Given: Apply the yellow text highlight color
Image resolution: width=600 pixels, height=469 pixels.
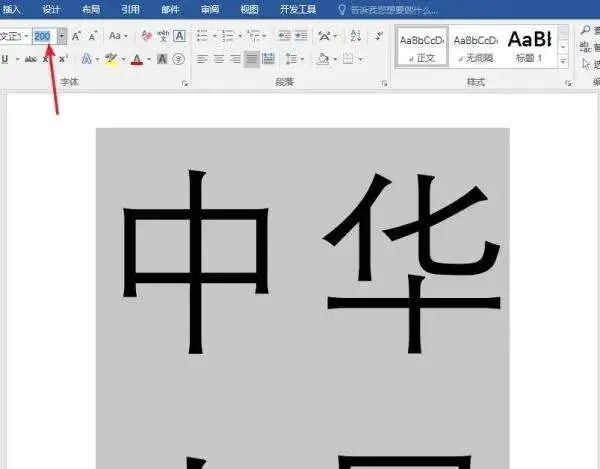Looking at the screenshot, I should (x=111, y=59).
